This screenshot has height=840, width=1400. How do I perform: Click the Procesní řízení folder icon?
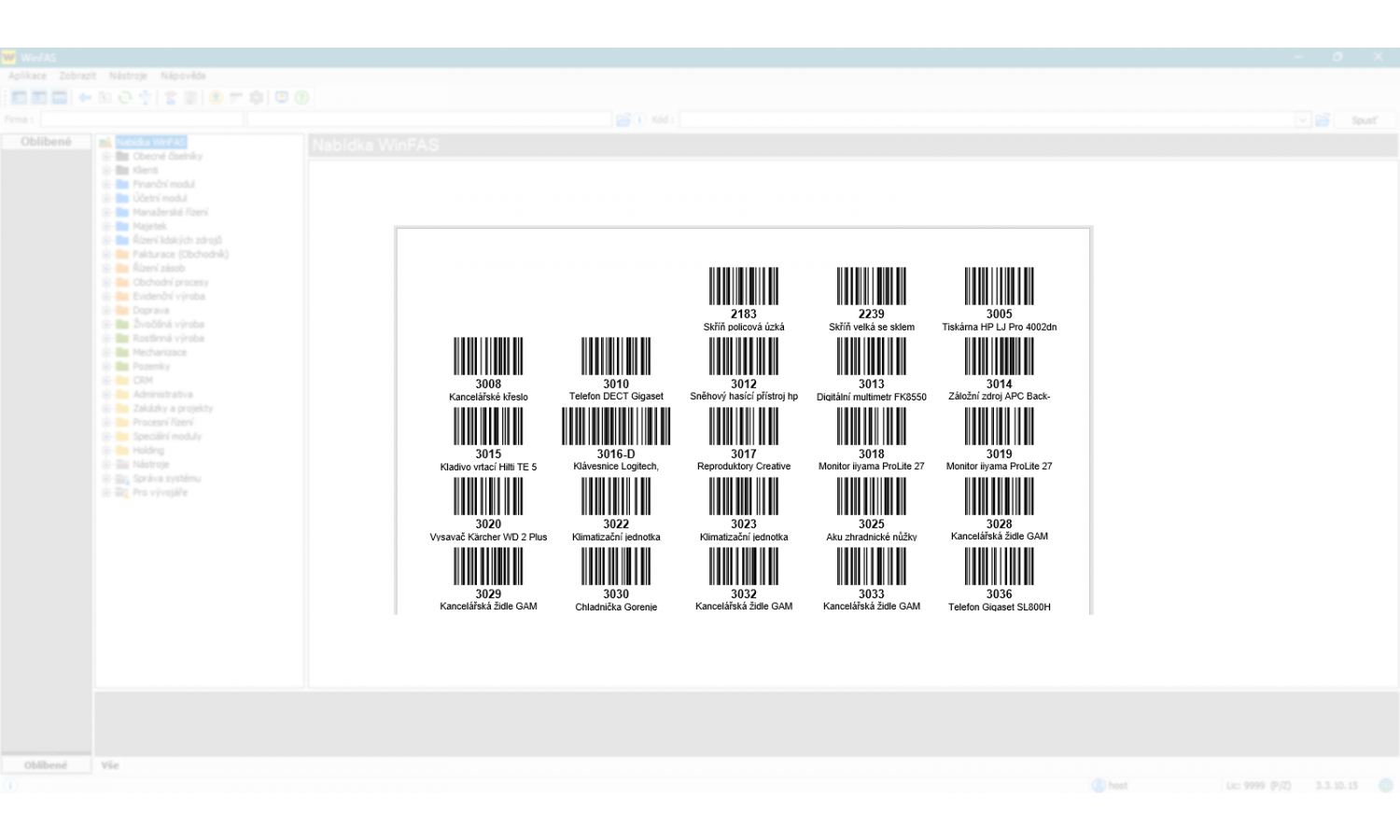pyautogui.click(x=121, y=422)
